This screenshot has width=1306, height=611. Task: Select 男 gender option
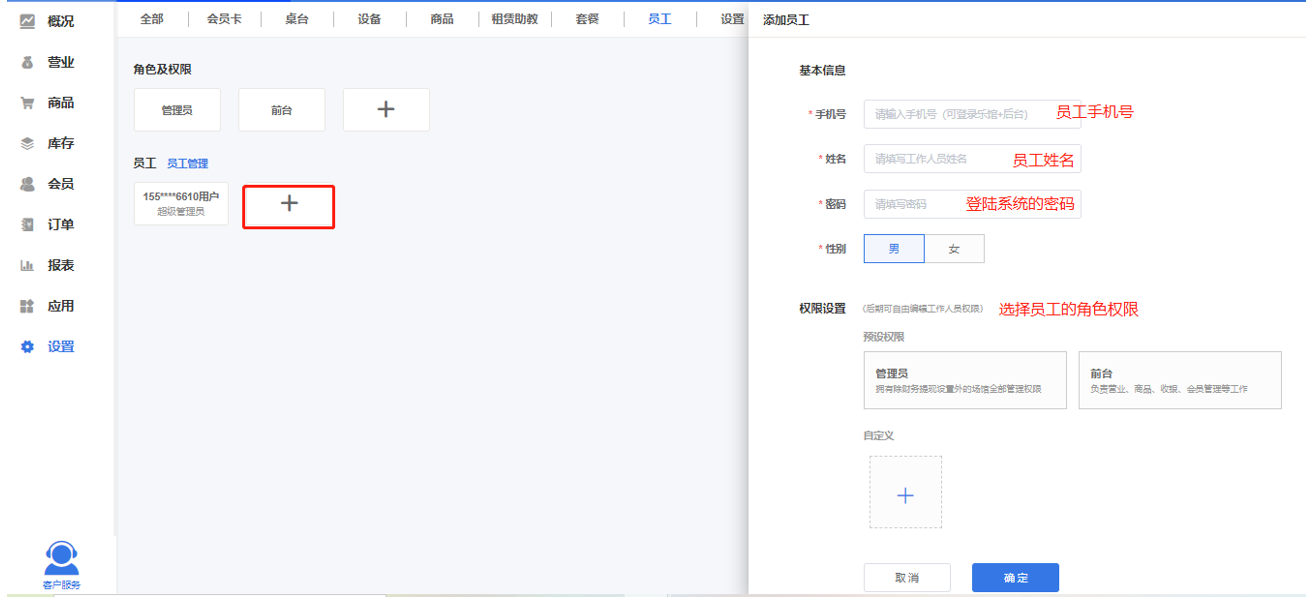tap(894, 249)
